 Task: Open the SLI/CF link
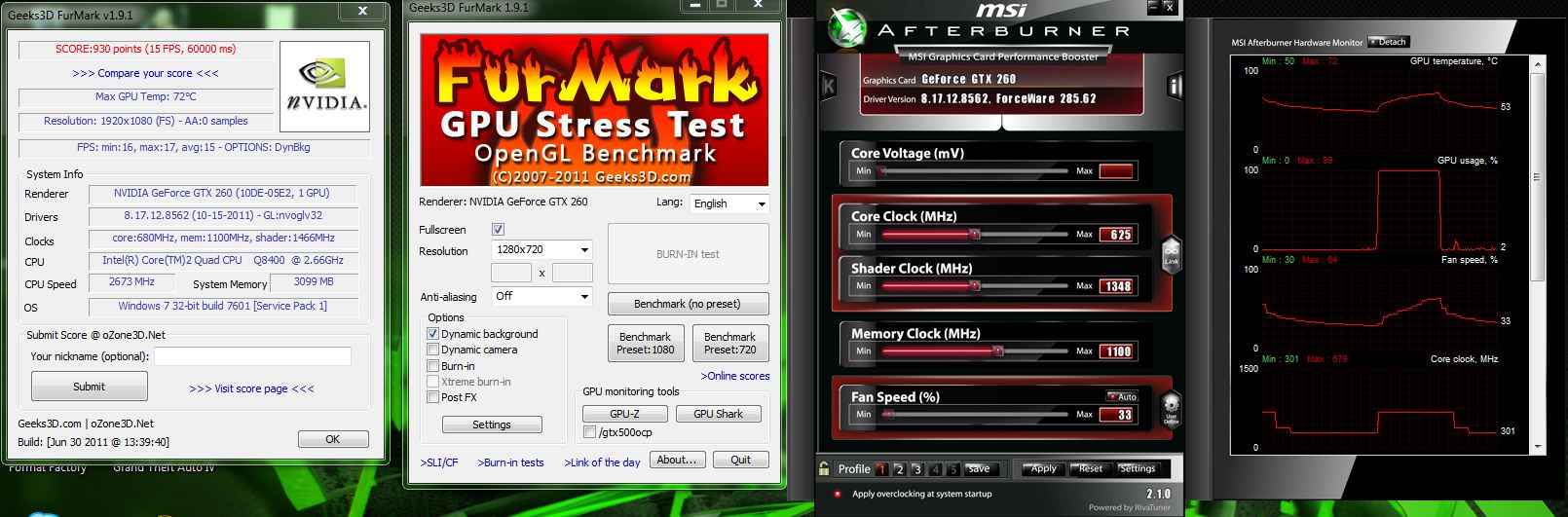coord(439,462)
